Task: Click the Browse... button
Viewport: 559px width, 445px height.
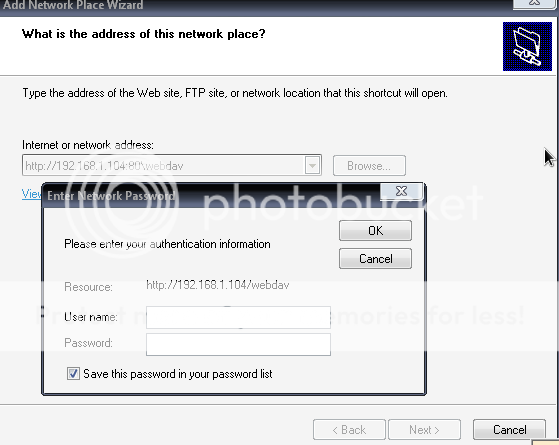Action: click(x=369, y=165)
